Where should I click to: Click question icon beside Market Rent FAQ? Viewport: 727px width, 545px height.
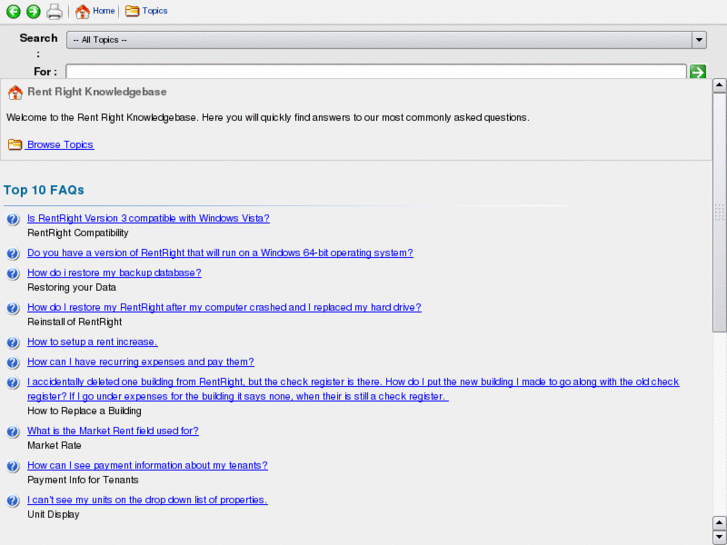click(x=13, y=431)
